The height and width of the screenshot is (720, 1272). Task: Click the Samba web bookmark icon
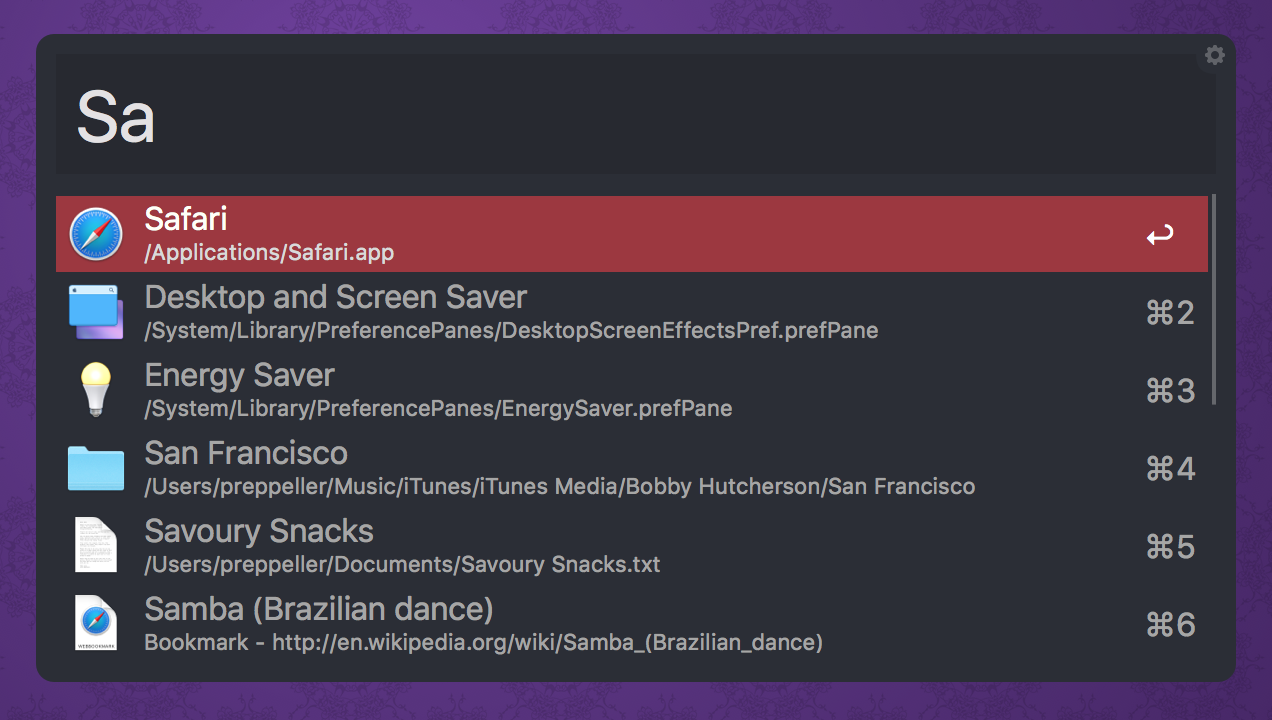coord(96,624)
